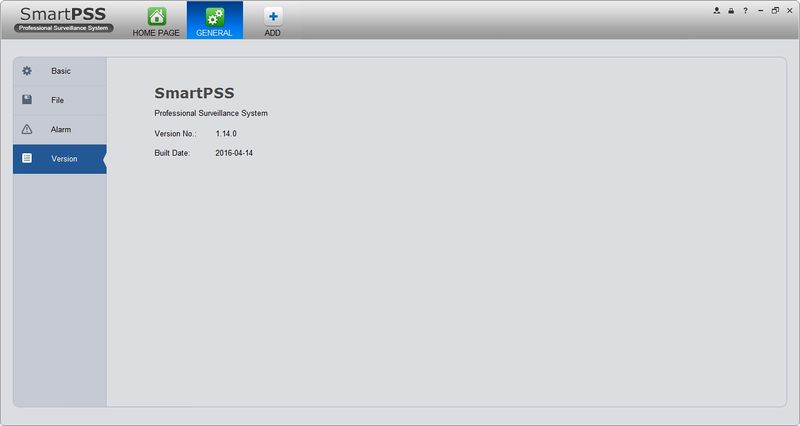800x426 pixels.
Task: Restore down the SmartPSS window
Action: [775, 10]
